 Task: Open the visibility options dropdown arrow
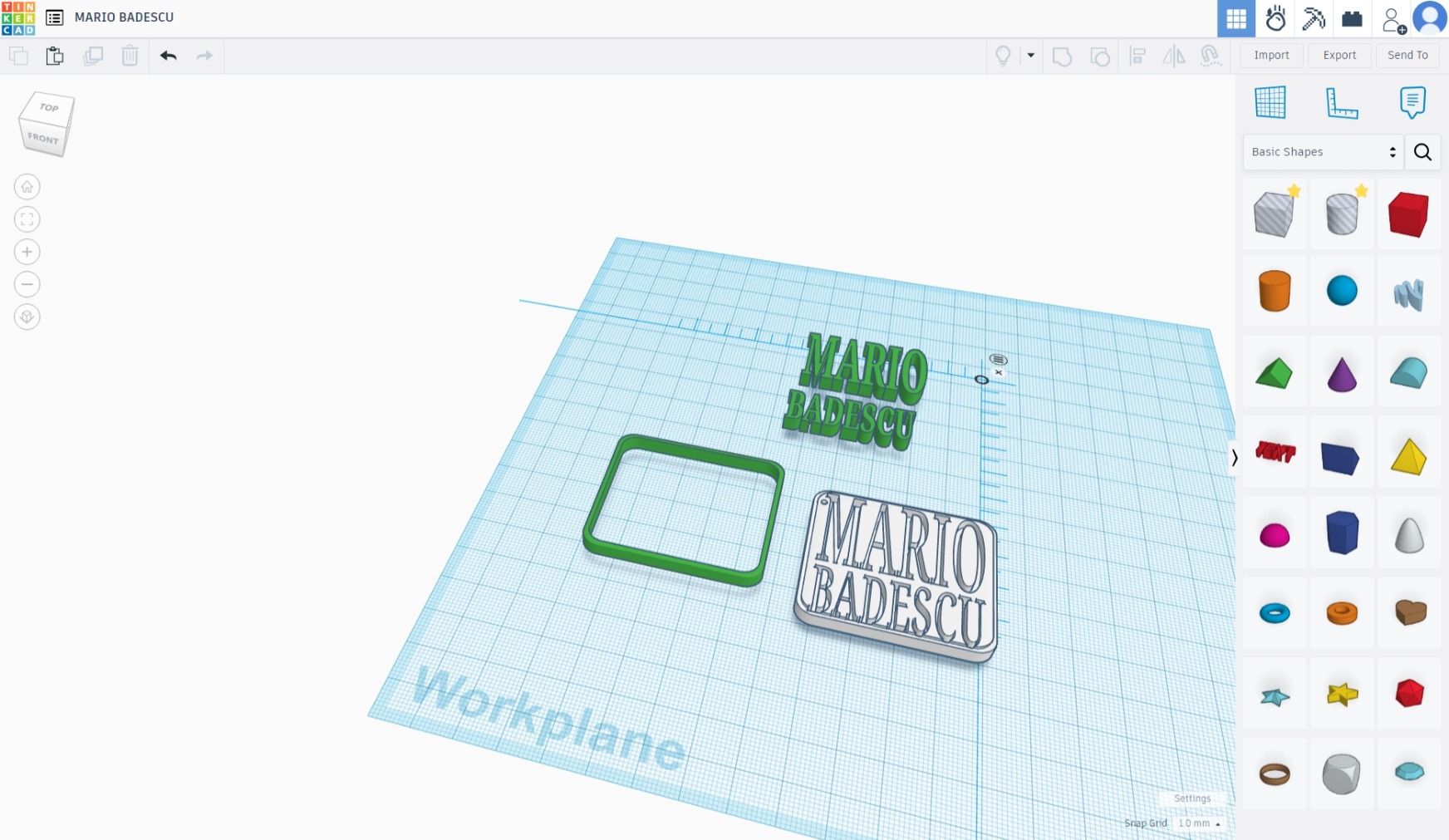tap(1031, 56)
